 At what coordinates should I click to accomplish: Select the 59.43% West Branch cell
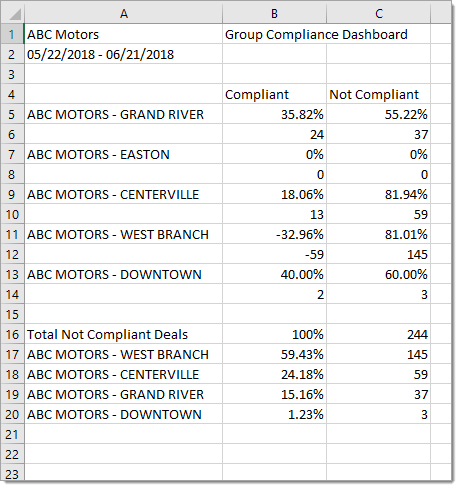(274, 354)
